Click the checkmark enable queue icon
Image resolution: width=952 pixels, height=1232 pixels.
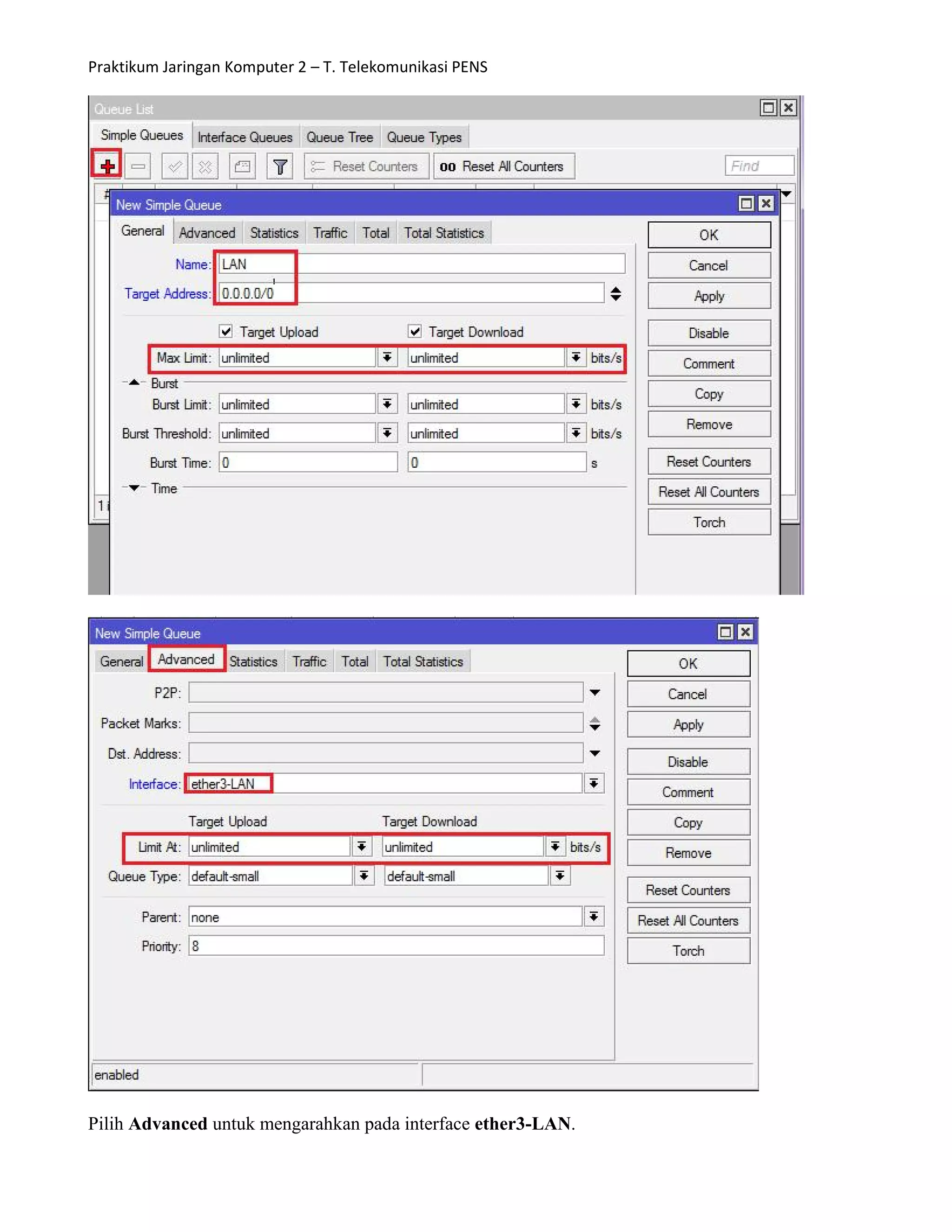pyautogui.click(x=174, y=166)
